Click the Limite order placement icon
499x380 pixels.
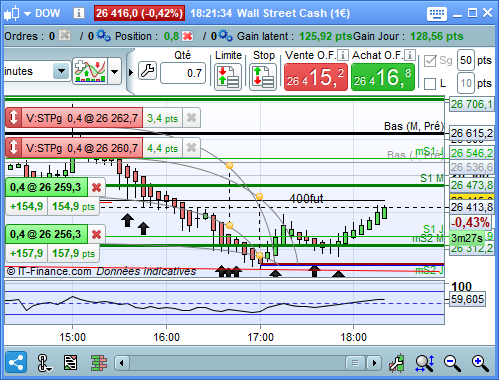click(228, 77)
